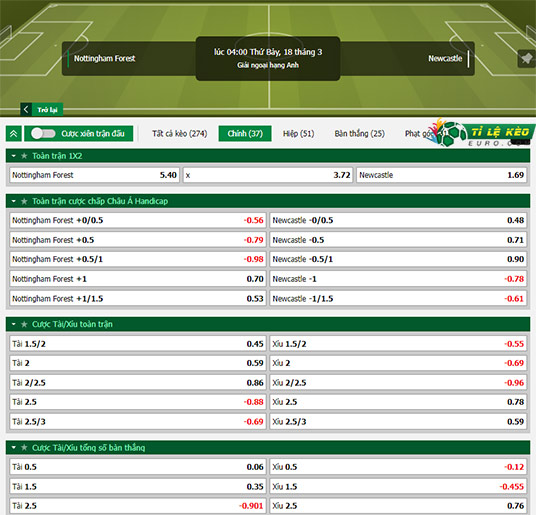The width and height of the screenshot is (536, 515).
Task: Open the Tất cả kèo (274) tab
Action: tap(179, 133)
